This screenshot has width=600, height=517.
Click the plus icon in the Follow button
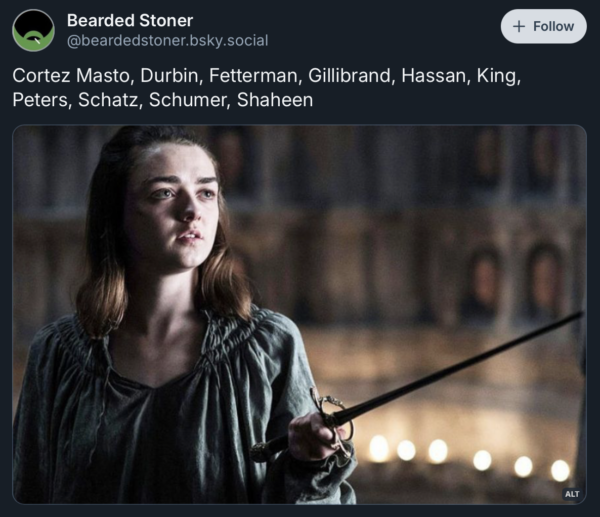519,27
